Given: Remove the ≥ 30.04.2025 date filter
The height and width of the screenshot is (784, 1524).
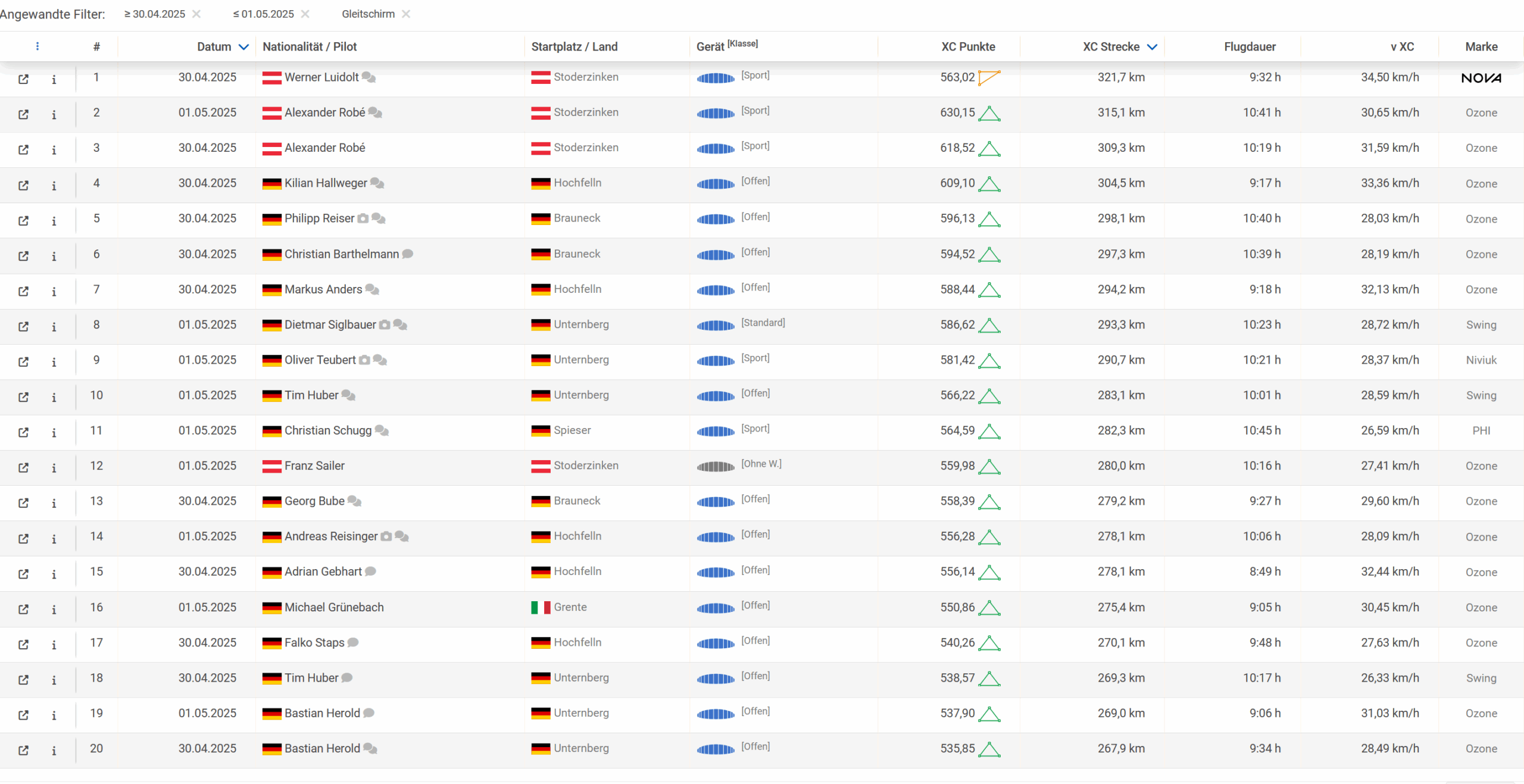Looking at the screenshot, I should point(196,14).
